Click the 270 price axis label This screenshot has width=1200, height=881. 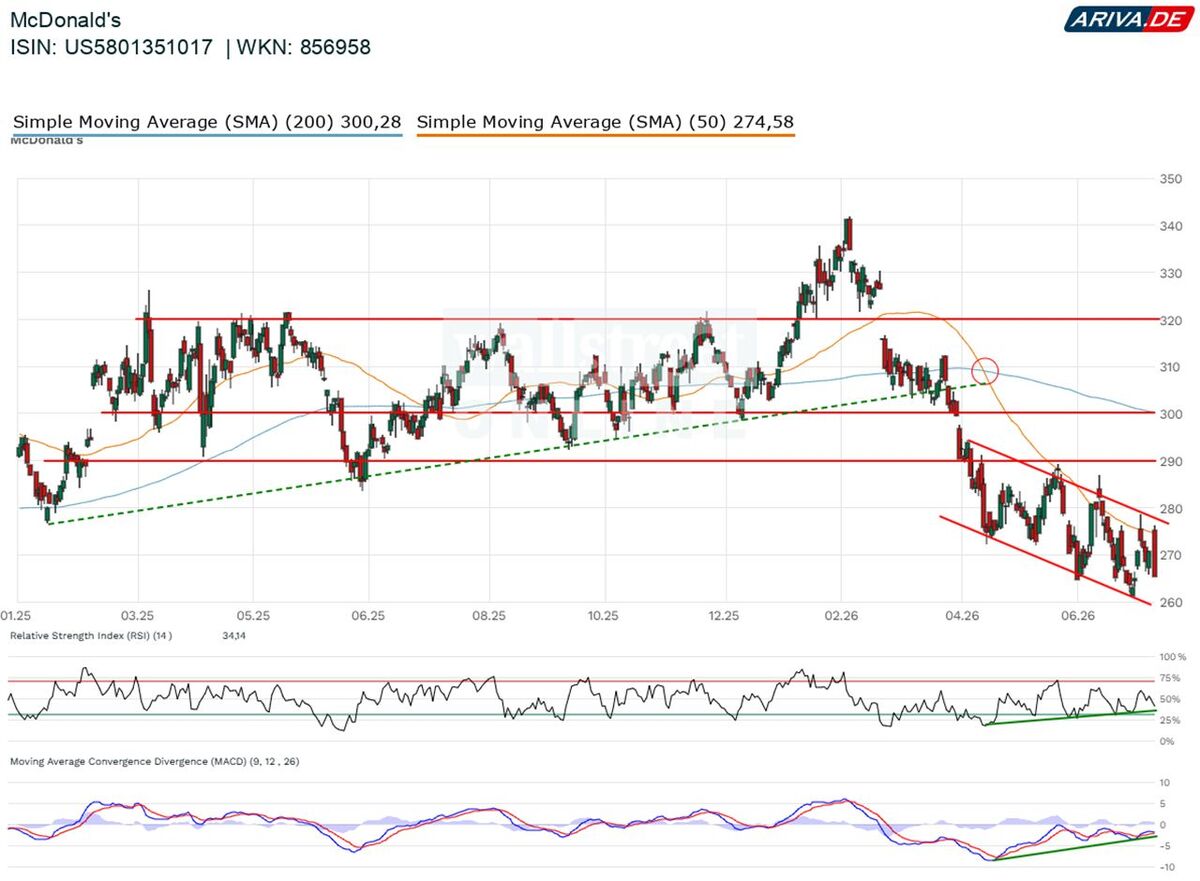(1170, 556)
